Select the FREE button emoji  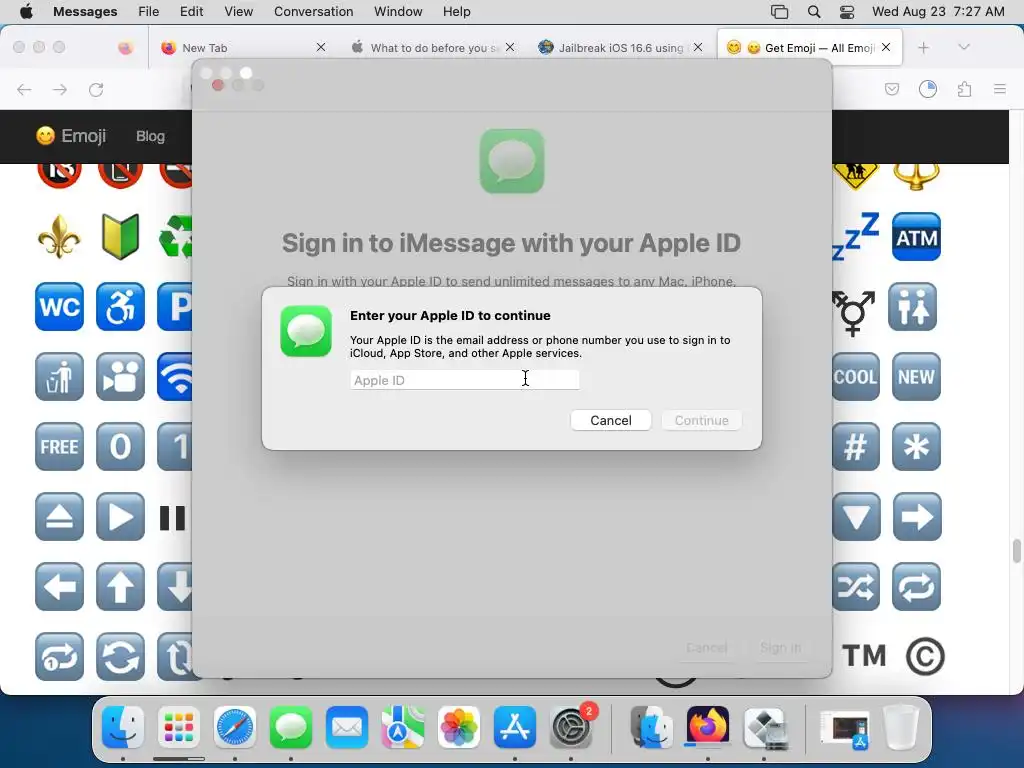click(59, 447)
